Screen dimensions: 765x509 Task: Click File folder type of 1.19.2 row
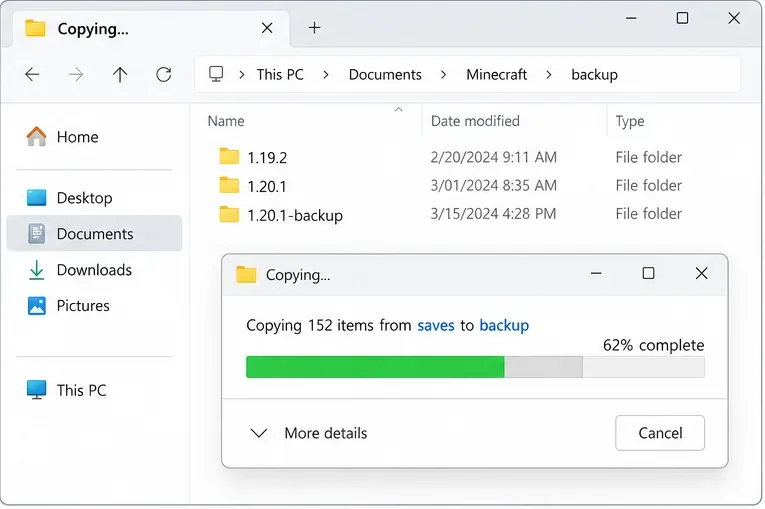648,157
